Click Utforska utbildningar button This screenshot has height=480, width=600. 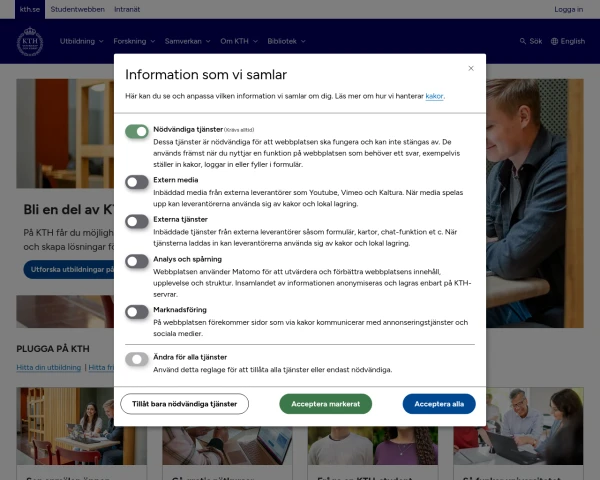[x=69, y=269]
